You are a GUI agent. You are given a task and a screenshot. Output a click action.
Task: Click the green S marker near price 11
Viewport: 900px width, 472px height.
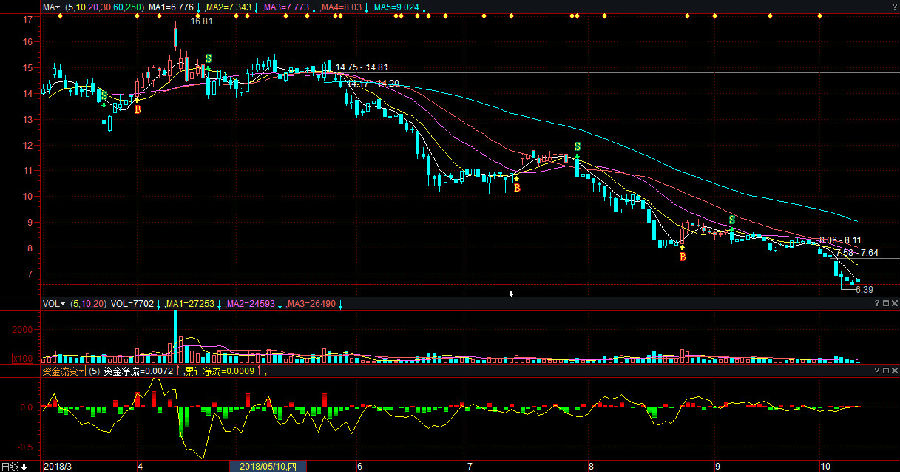tap(577, 147)
